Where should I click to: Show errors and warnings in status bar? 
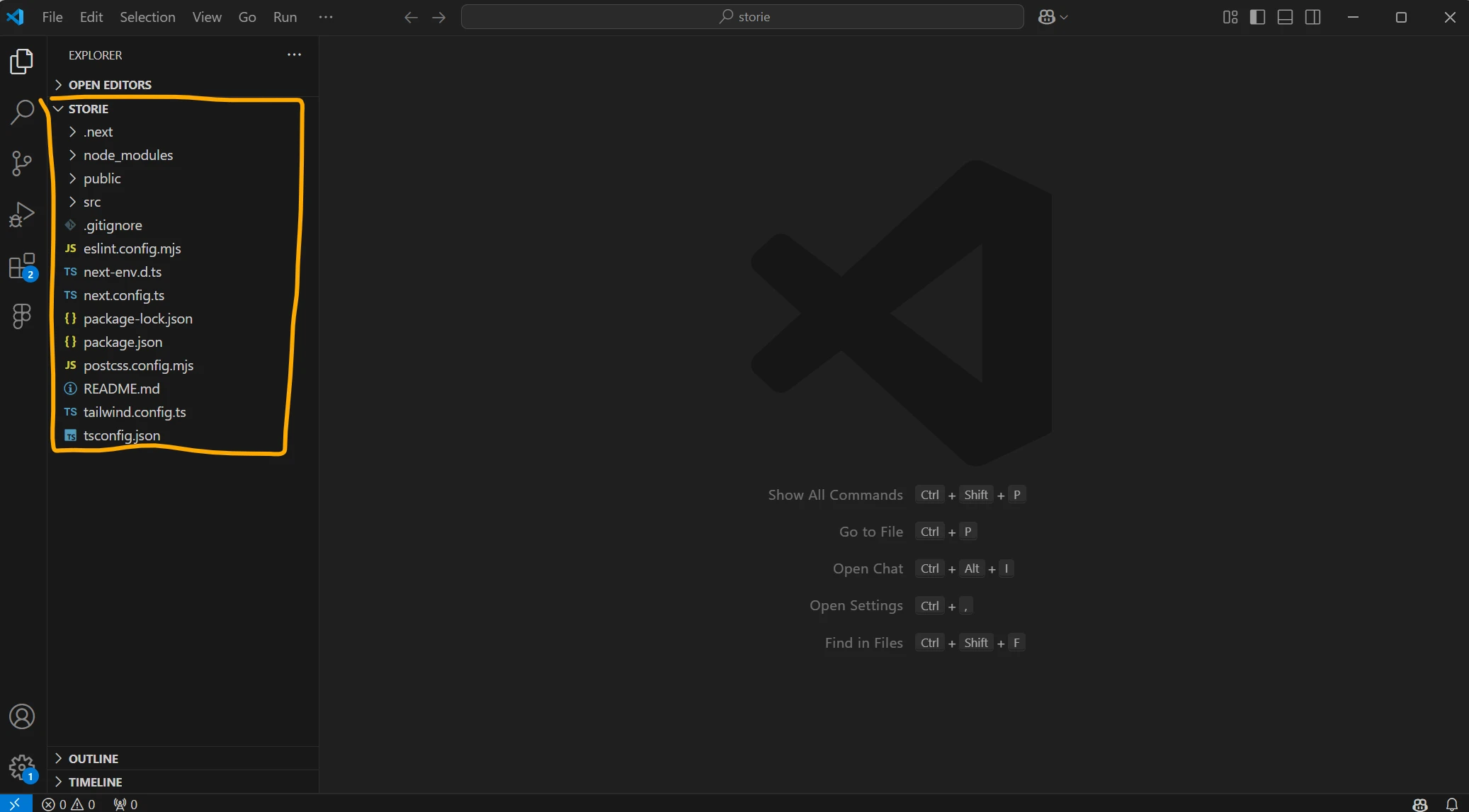click(69, 804)
